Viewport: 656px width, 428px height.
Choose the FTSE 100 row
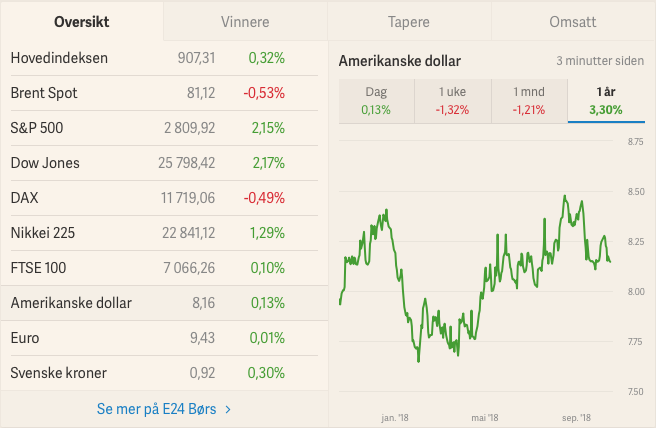tap(164, 268)
